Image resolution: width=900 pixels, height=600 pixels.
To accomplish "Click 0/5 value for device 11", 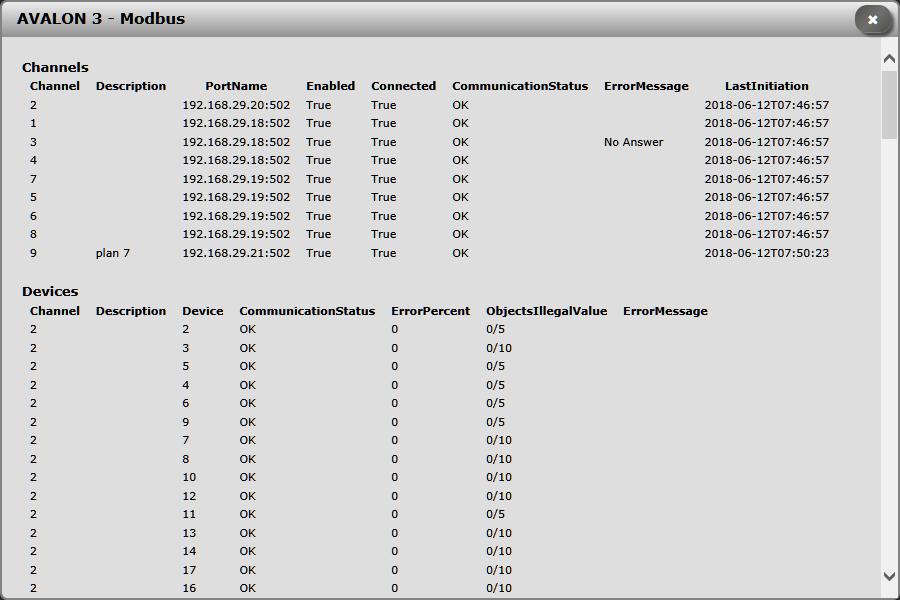I will tap(495, 514).
